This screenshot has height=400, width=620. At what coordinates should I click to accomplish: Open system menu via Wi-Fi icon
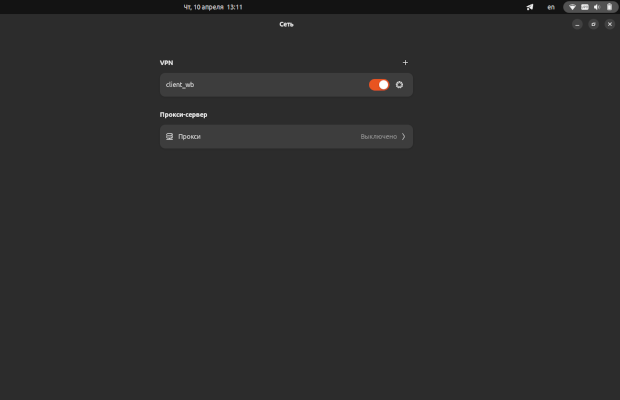click(x=572, y=7)
